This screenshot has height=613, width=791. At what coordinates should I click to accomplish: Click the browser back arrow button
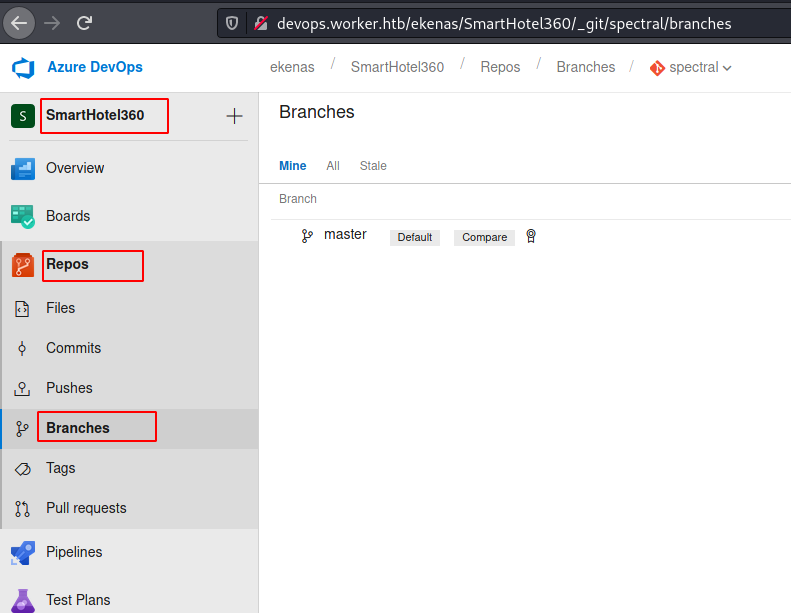click(19, 23)
